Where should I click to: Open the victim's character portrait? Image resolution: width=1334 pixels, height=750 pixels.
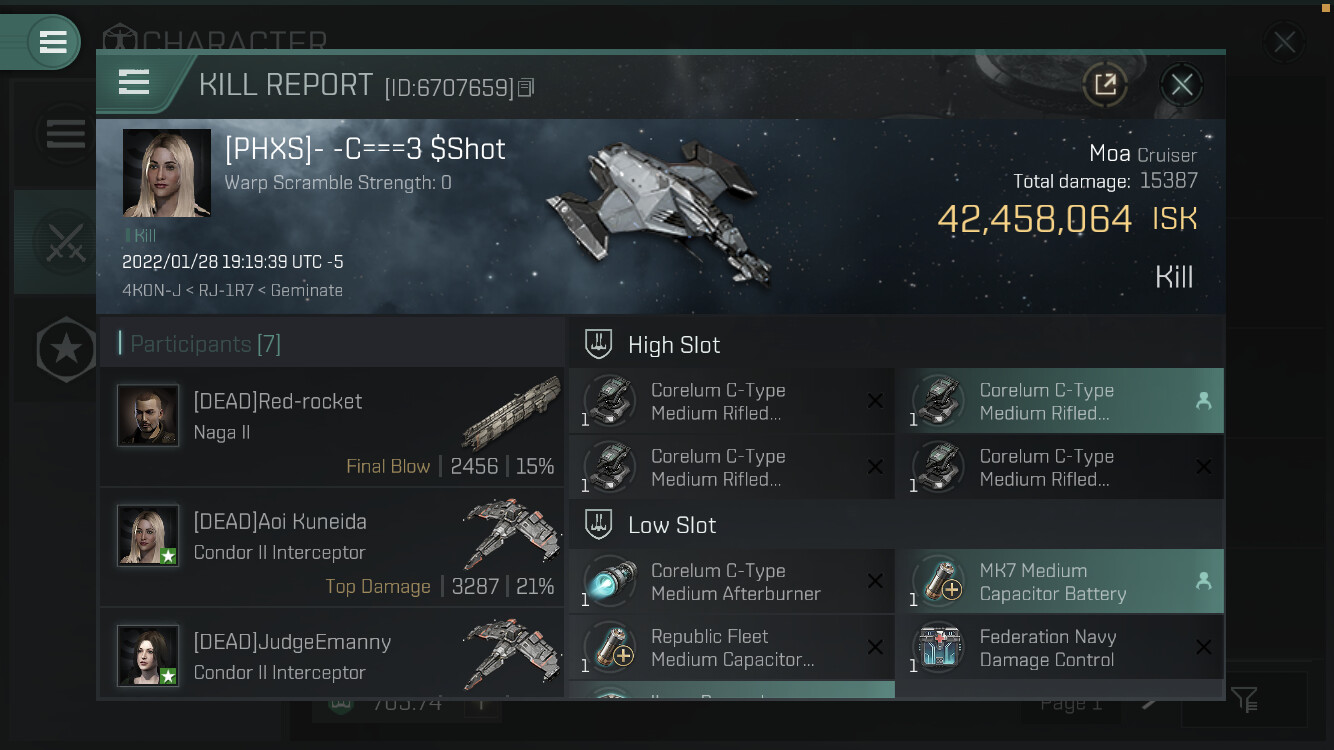click(x=167, y=173)
